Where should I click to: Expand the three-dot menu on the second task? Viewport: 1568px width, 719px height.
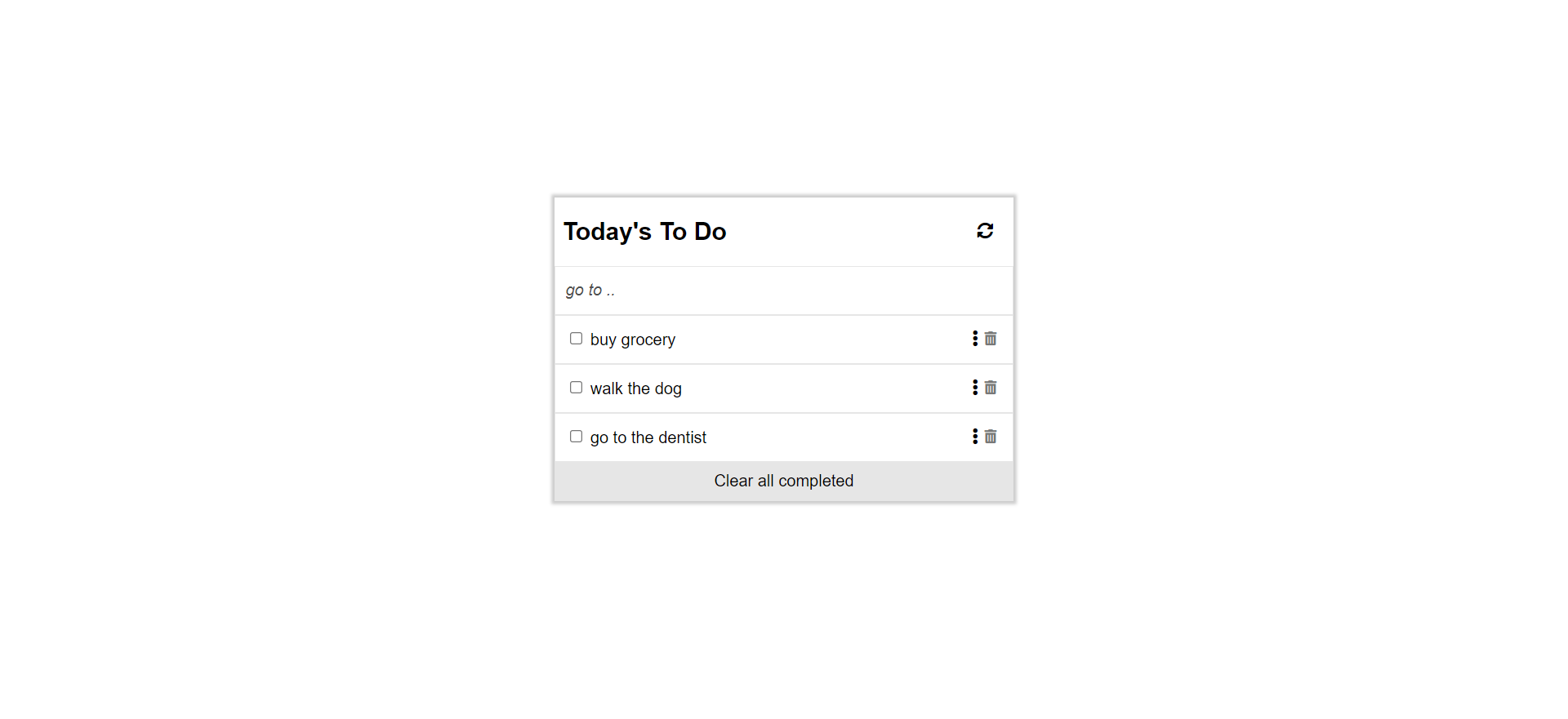pos(973,388)
